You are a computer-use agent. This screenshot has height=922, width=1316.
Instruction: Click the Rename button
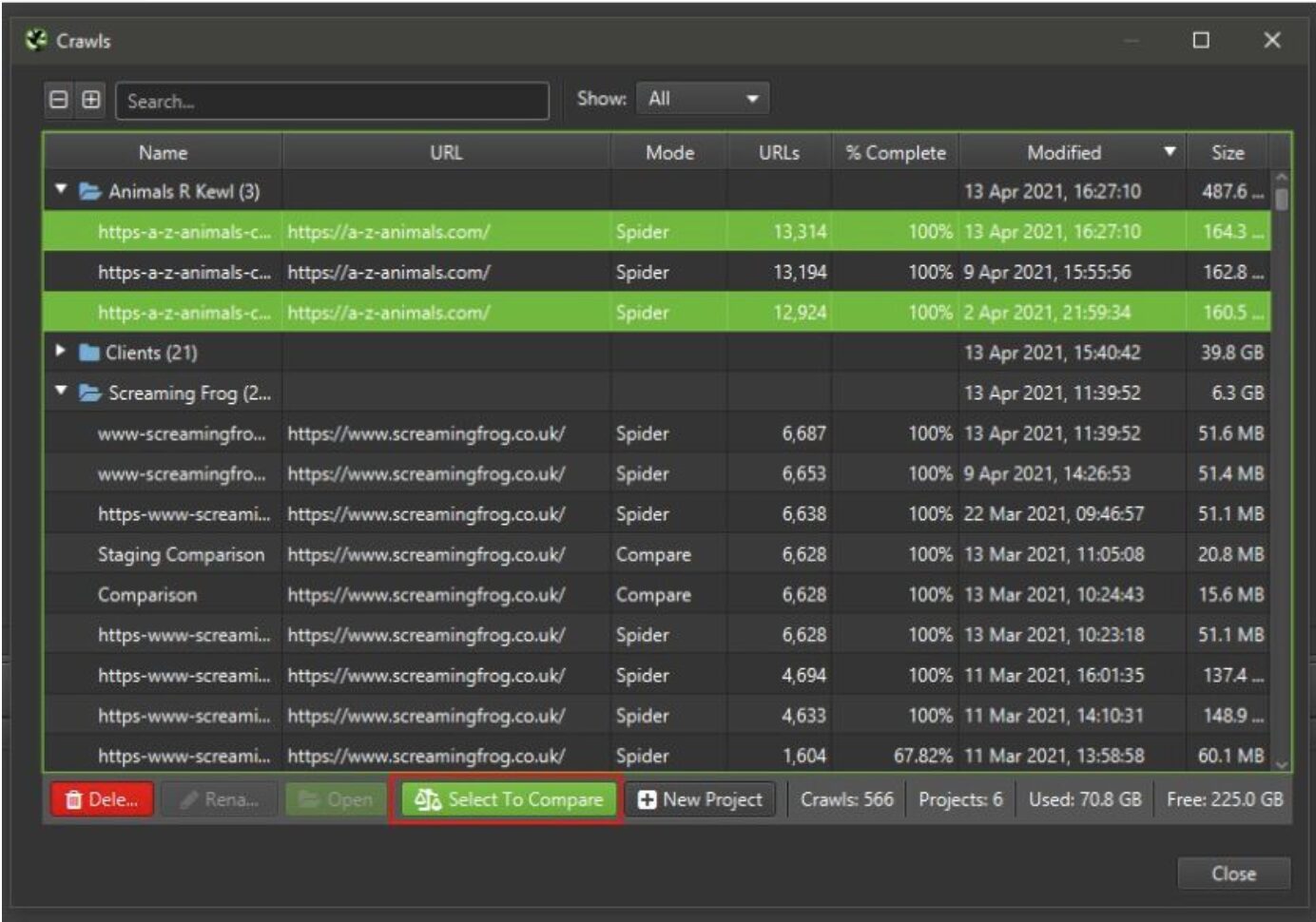coord(219,799)
